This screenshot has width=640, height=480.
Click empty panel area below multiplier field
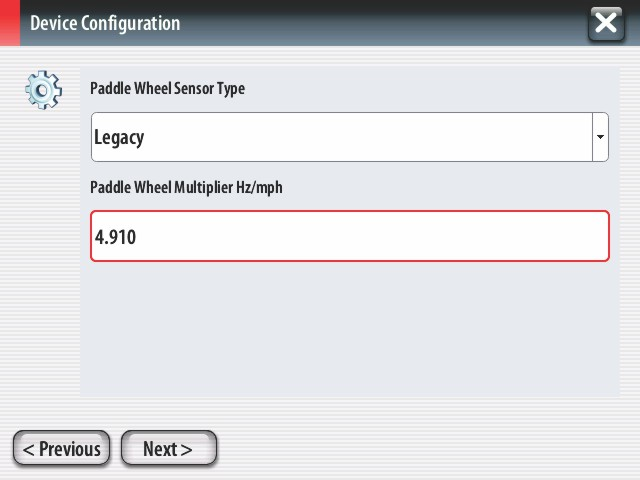[350, 329]
